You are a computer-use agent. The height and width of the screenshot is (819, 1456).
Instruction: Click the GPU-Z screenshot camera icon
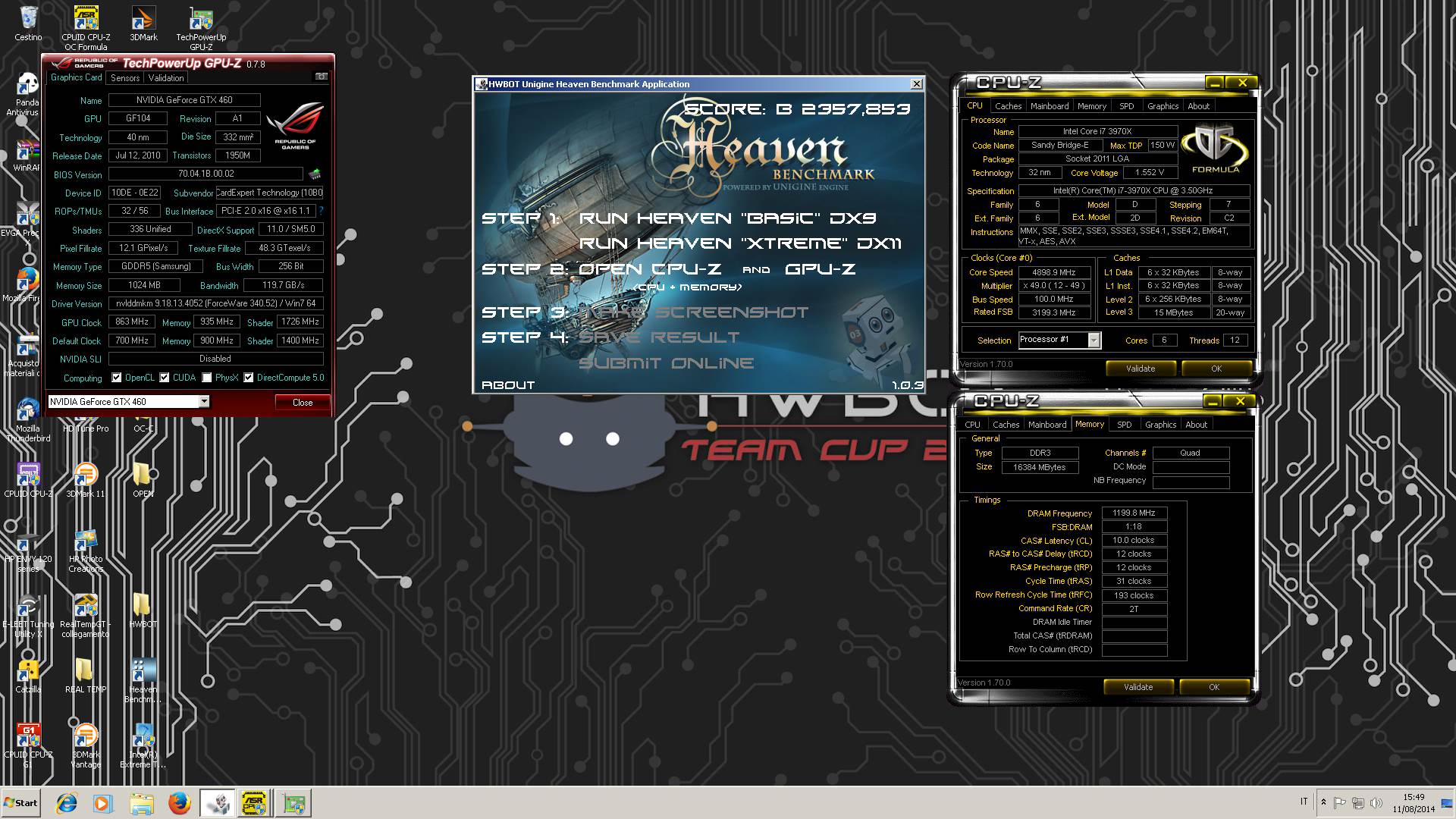[x=322, y=77]
